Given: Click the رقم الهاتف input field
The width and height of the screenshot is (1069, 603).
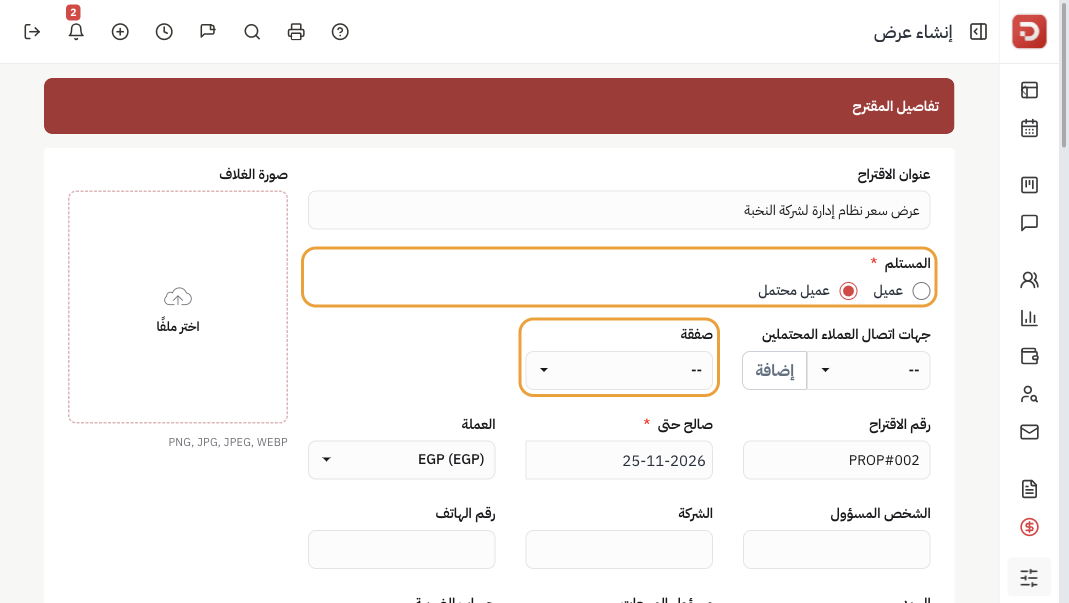Looking at the screenshot, I should tap(402, 549).
